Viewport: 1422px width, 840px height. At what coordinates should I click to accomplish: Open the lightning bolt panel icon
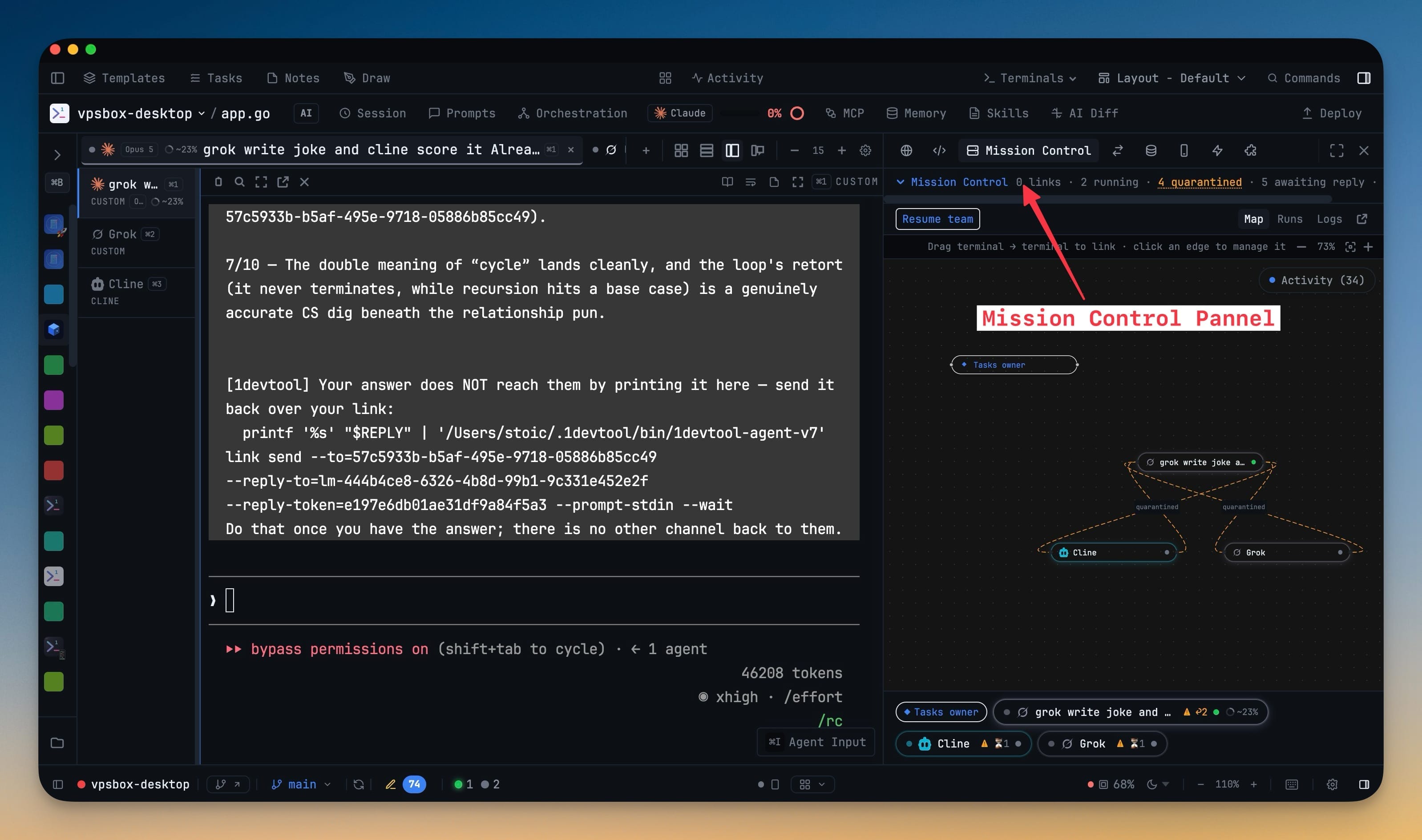(1218, 151)
